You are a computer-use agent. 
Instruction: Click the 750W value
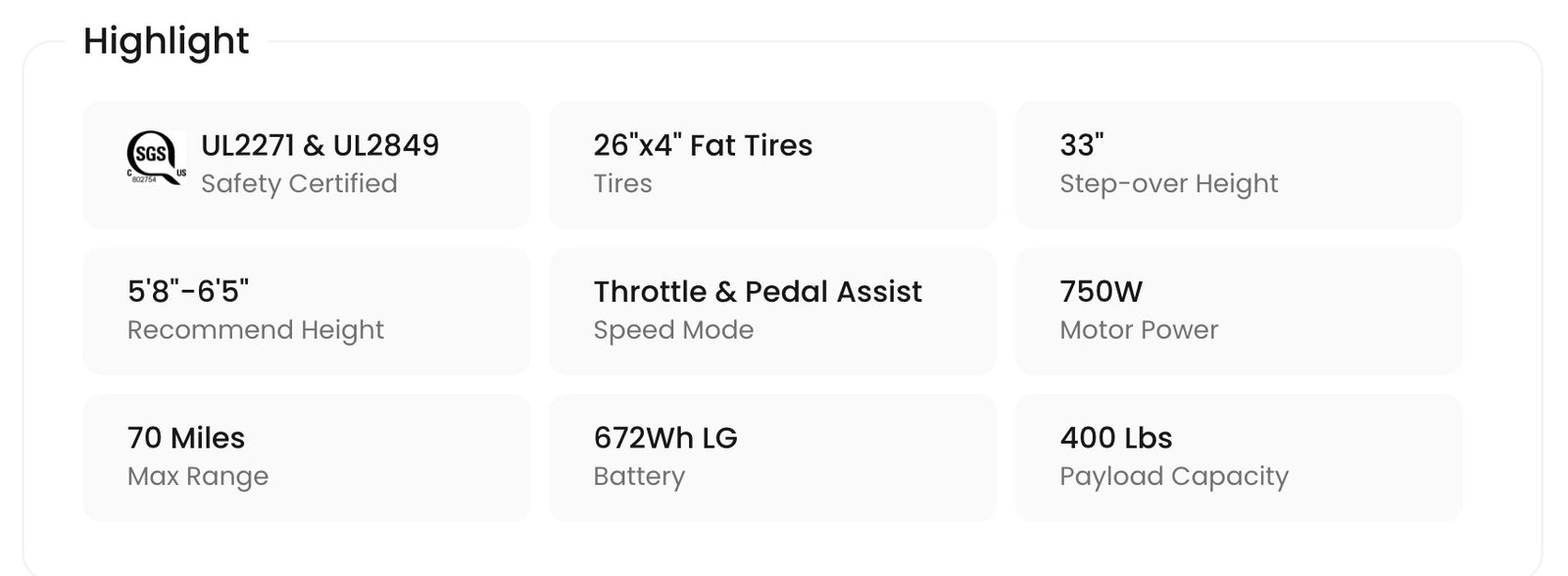(1101, 291)
